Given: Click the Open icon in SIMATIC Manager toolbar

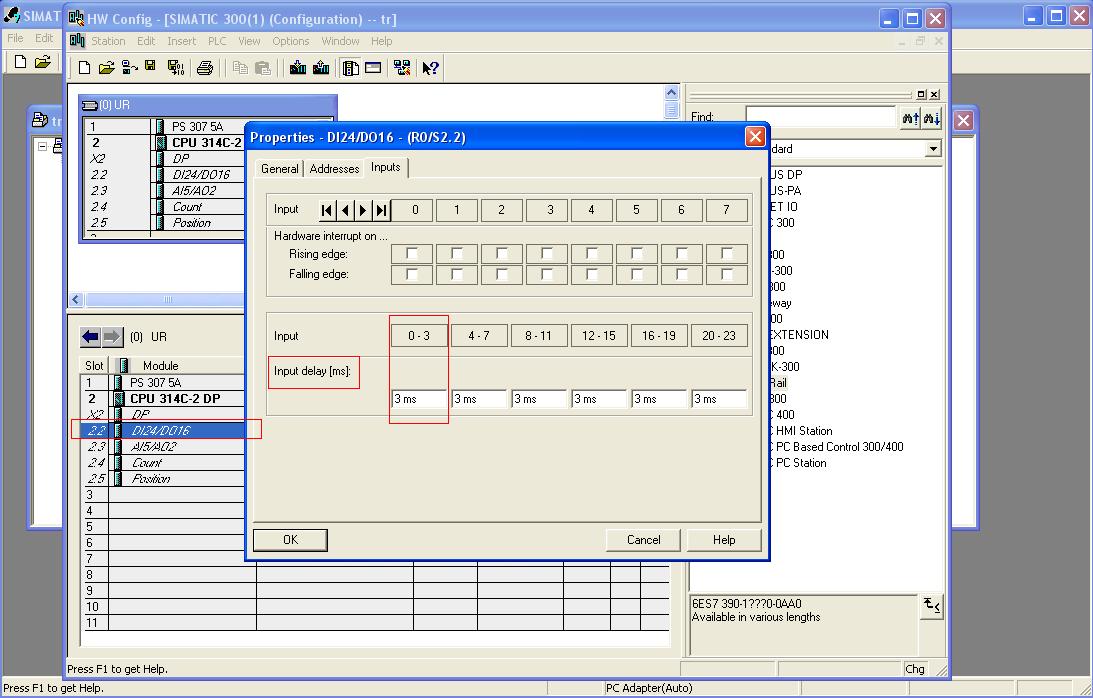Looking at the screenshot, I should pos(43,62).
